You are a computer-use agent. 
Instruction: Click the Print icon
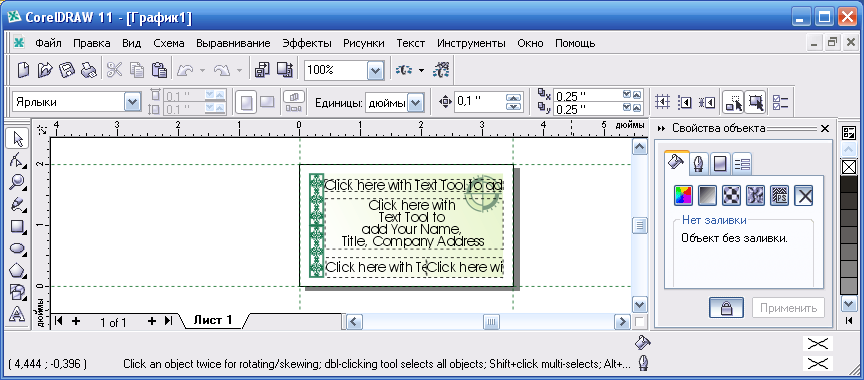click(x=88, y=70)
